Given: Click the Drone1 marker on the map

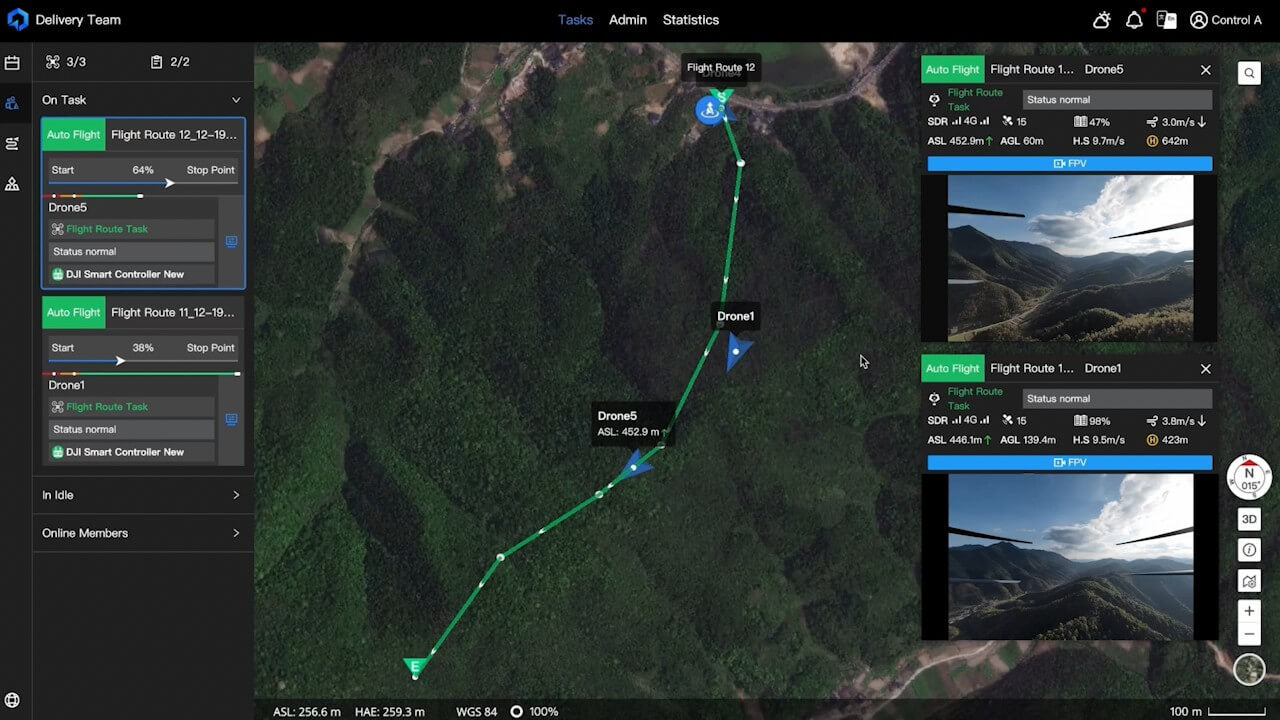Looking at the screenshot, I should pos(737,351).
